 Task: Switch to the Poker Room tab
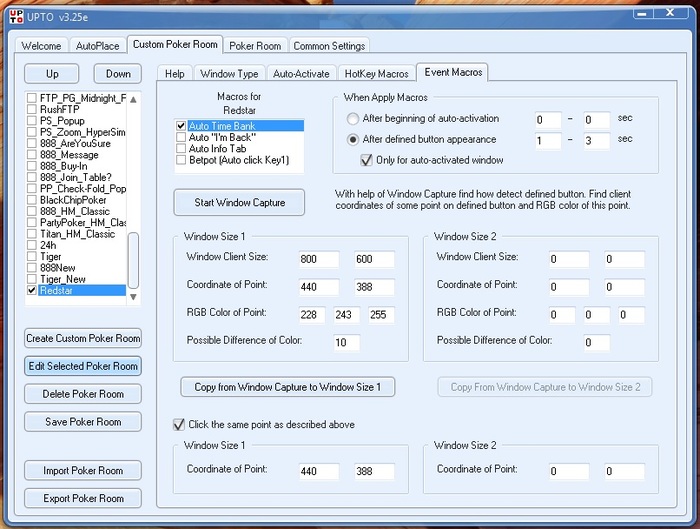tap(255, 46)
